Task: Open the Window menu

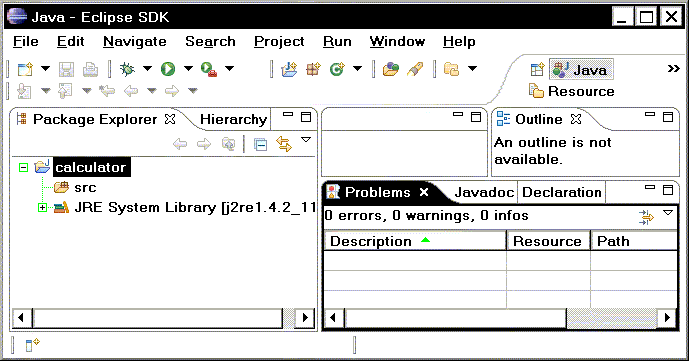Action: tap(397, 41)
